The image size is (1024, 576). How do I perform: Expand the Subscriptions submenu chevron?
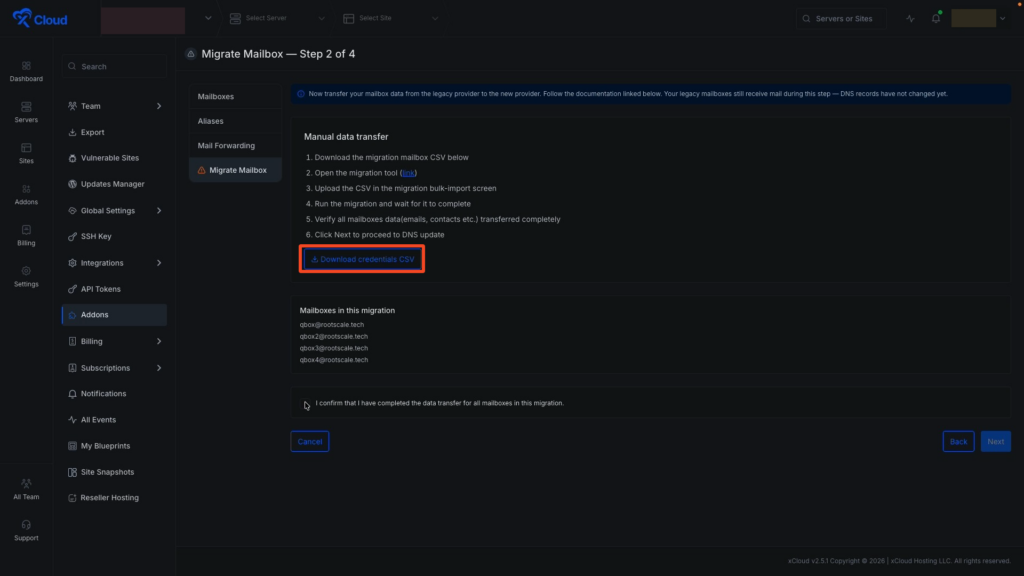coord(159,368)
